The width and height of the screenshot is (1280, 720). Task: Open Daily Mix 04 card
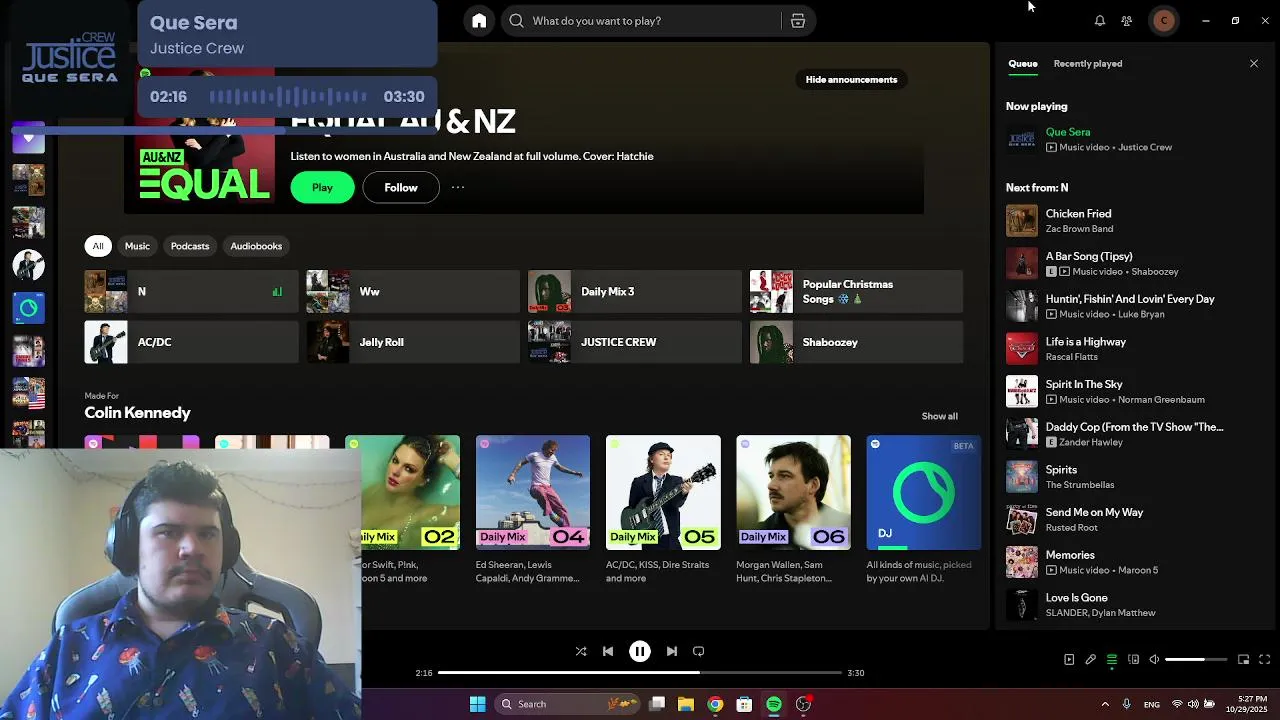coord(533,510)
